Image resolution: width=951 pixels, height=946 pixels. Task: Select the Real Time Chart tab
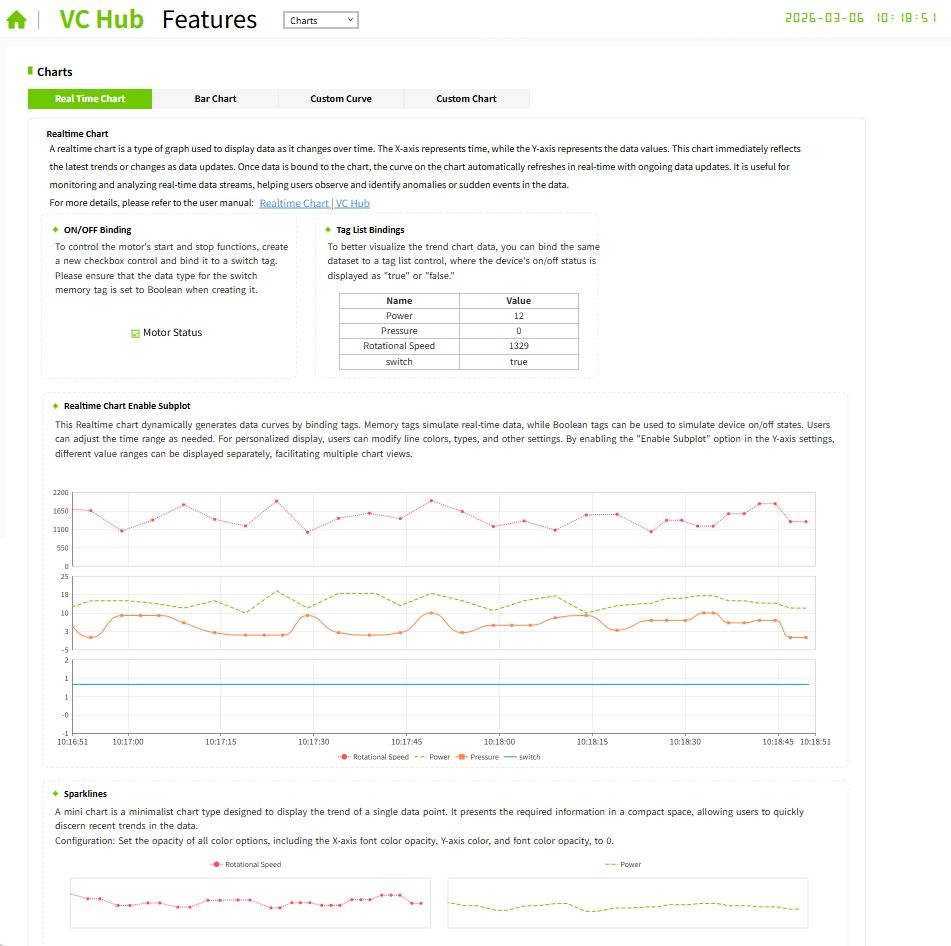tap(90, 99)
